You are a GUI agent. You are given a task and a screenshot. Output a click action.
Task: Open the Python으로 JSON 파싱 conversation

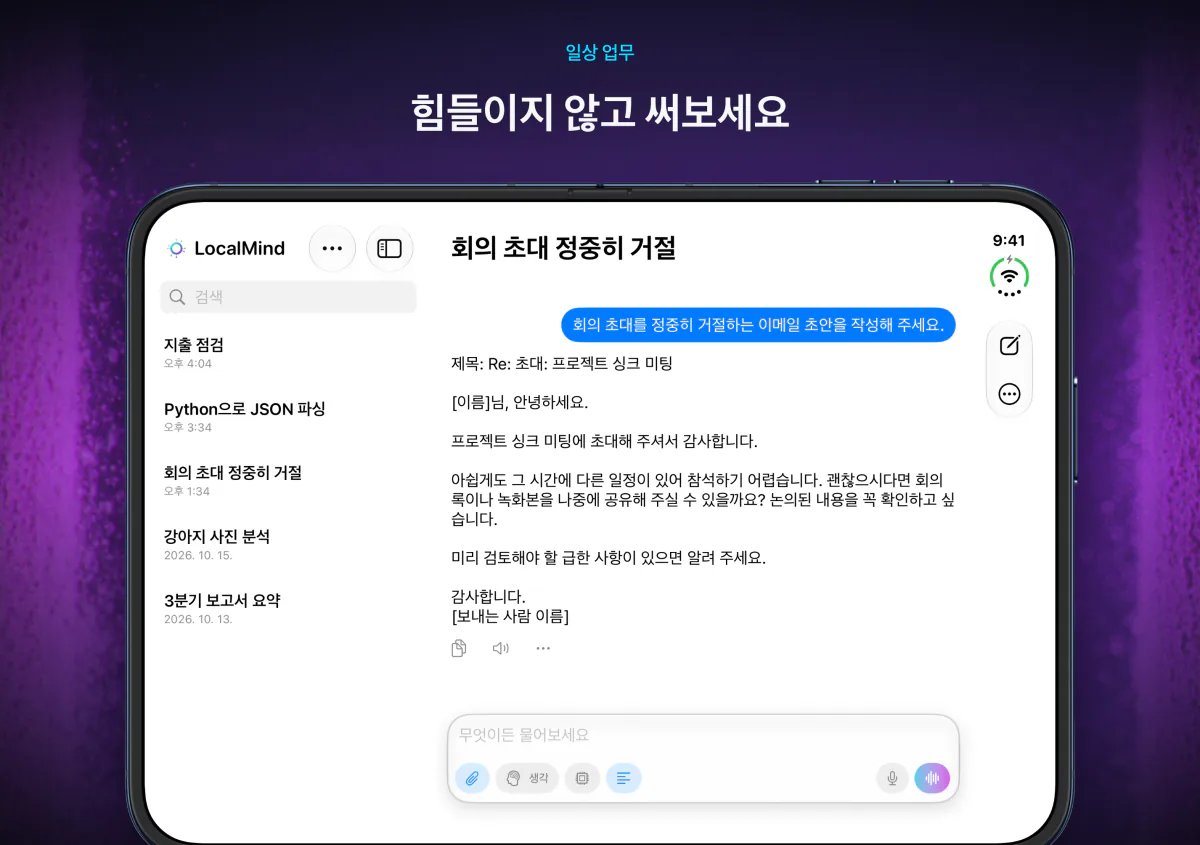click(x=288, y=417)
